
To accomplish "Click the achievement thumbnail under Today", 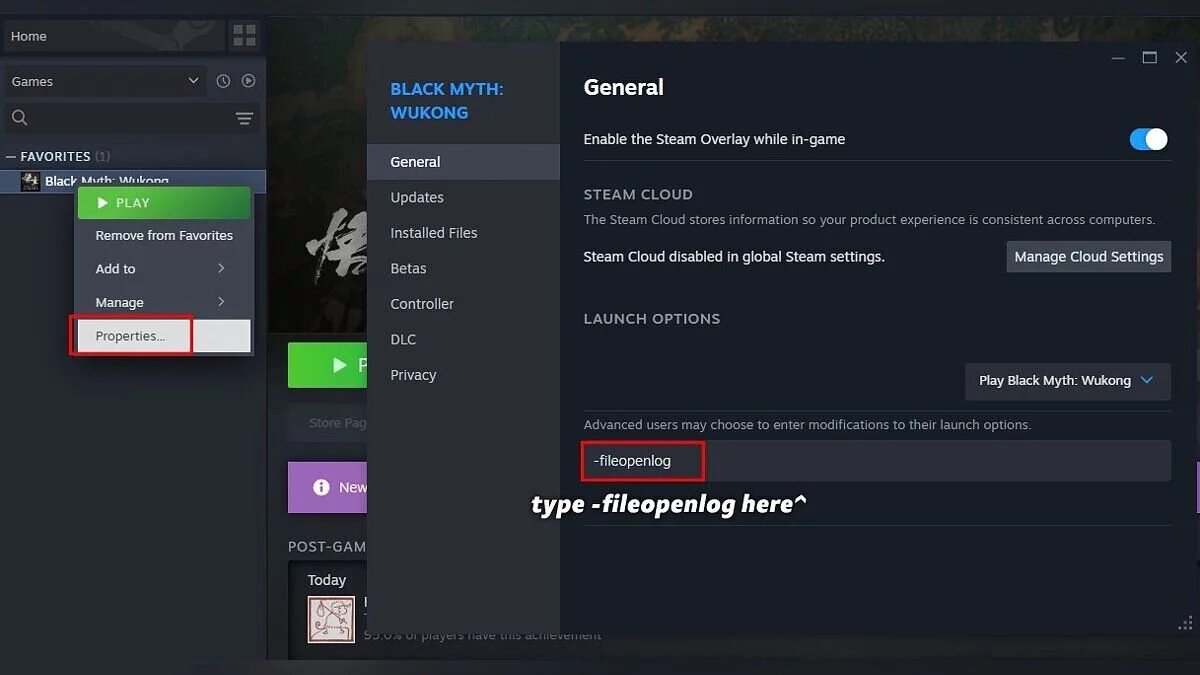I will click(x=331, y=620).
